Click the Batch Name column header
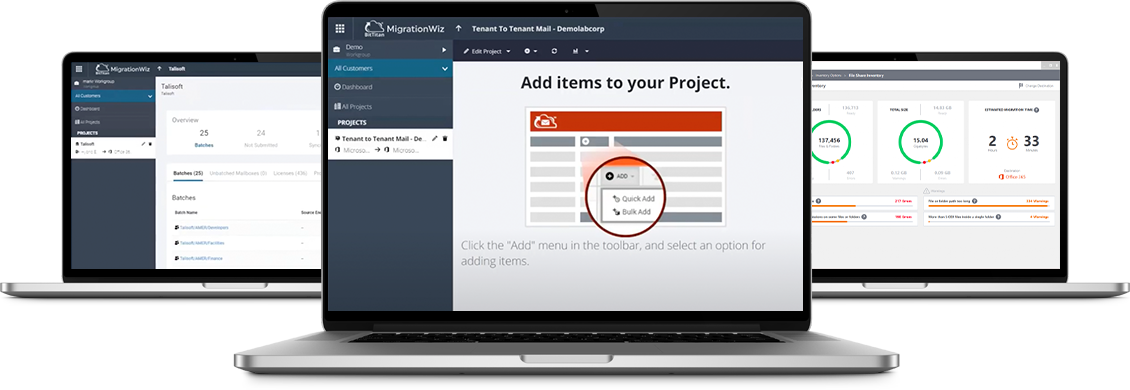This screenshot has height=390, width=1130. click(x=185, y=213)
